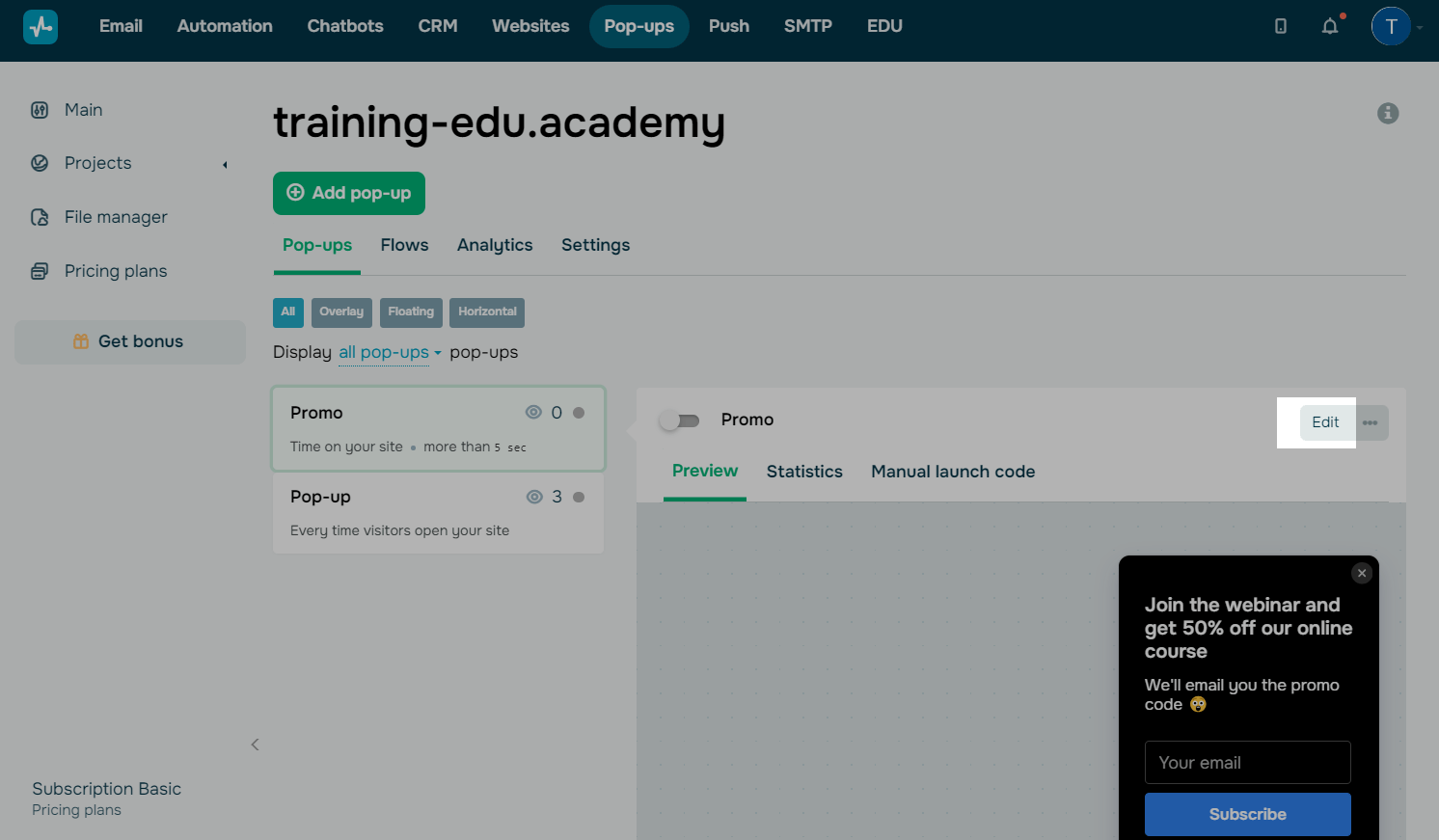Filter pop-ups by Horizontal

tap(487, 312)
